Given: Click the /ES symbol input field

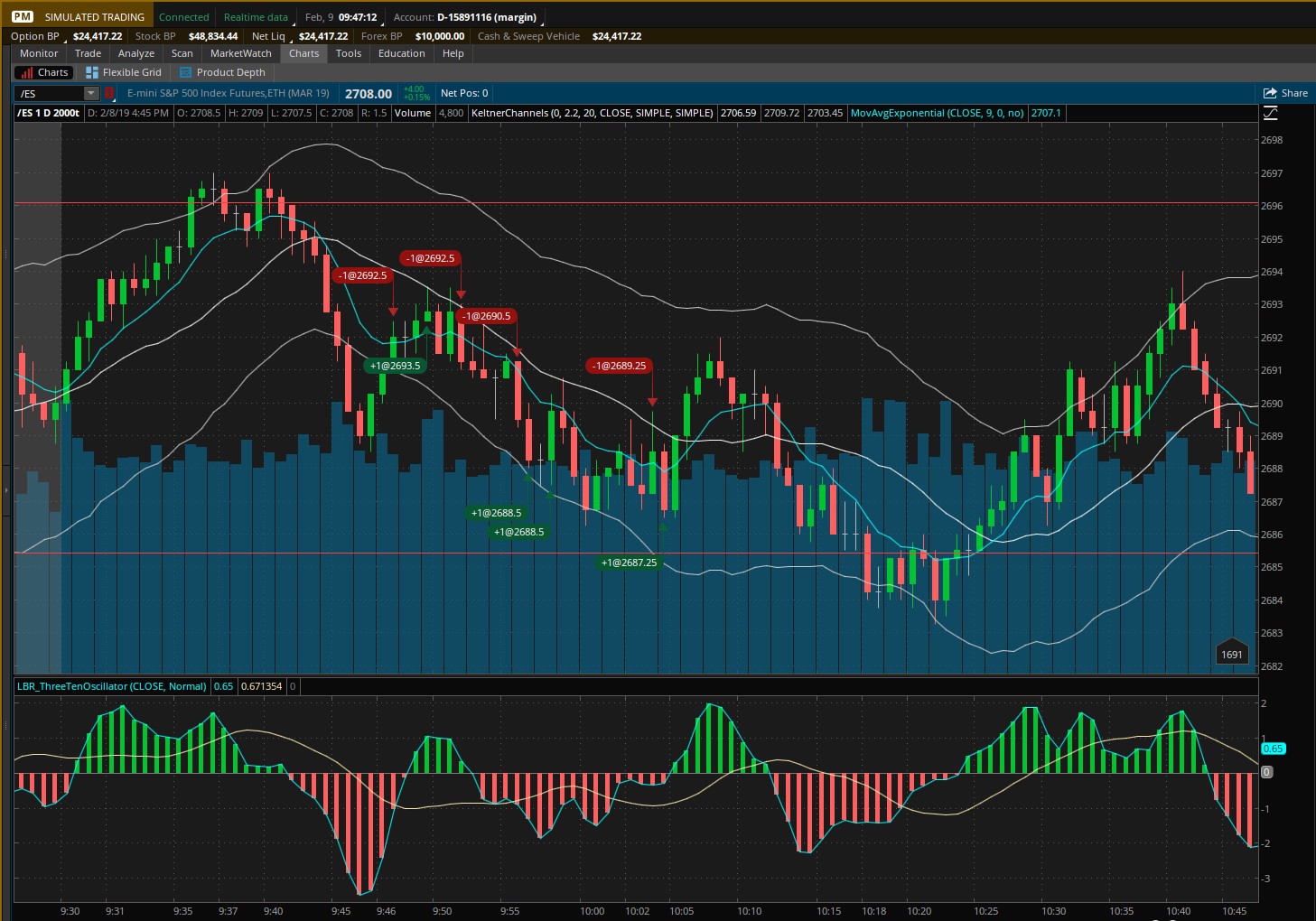Looking at the screenshot, I should [x=51, y=93].
